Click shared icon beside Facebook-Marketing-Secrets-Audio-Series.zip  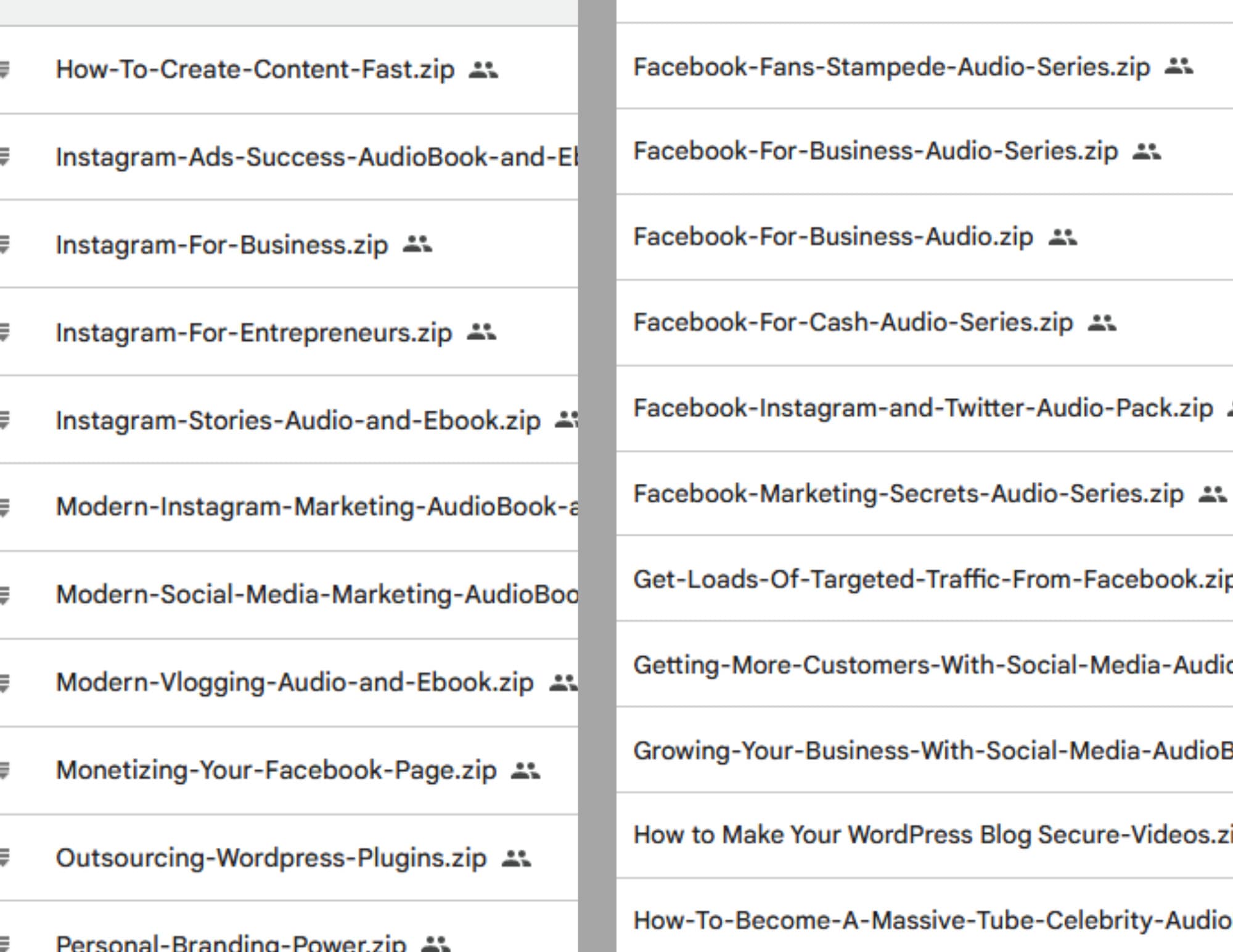click(x=1213, y=494)
